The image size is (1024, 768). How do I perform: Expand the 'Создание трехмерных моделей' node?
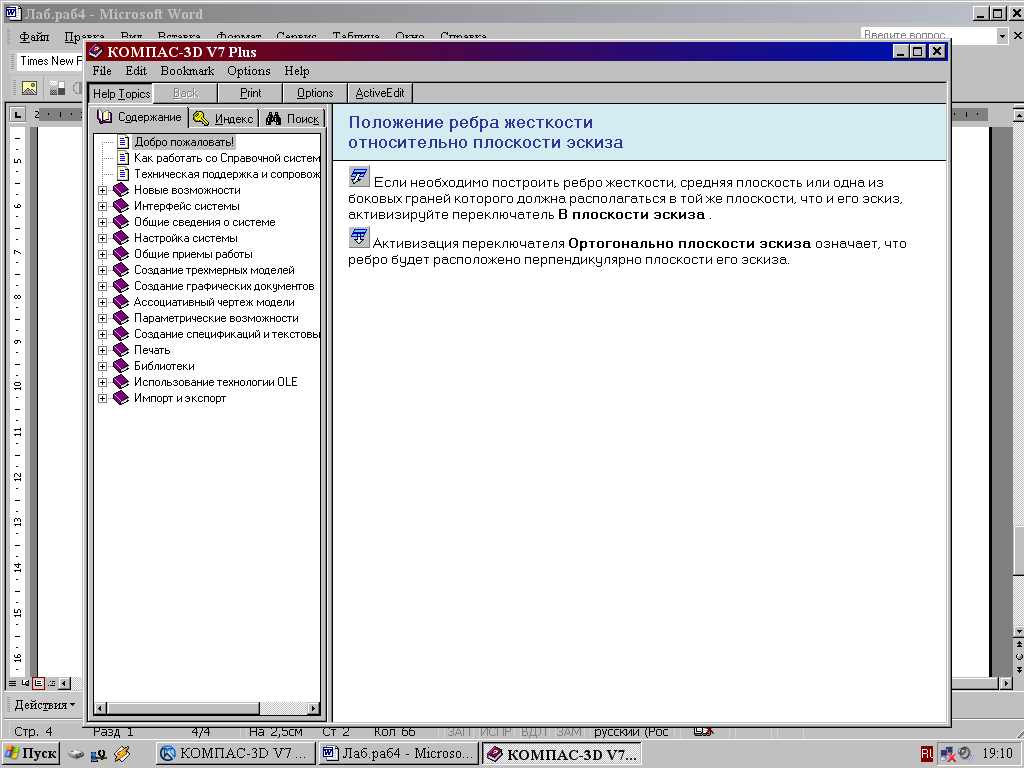103,270
